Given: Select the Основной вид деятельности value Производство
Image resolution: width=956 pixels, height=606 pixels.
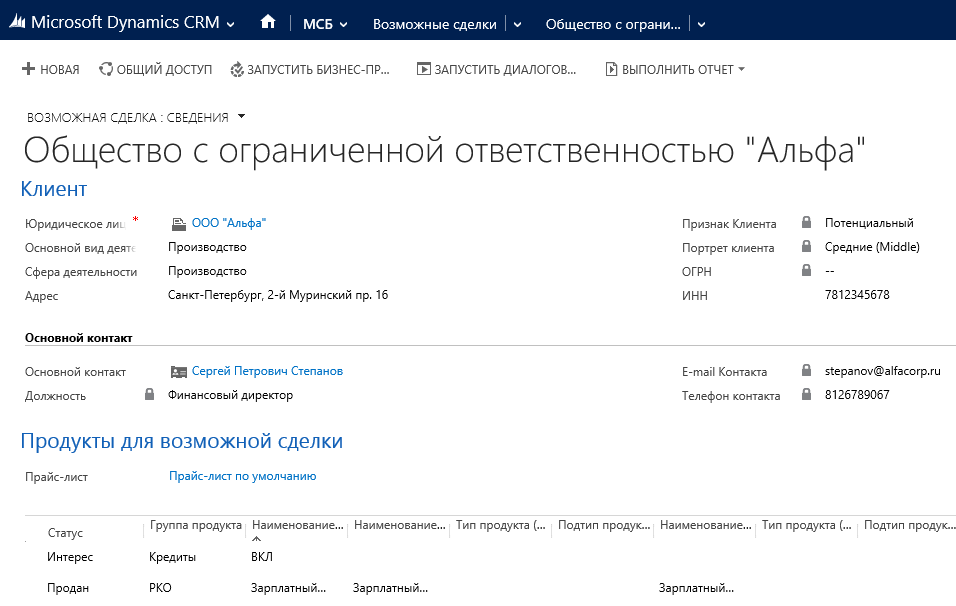Looking at the screenshot, I should pos(207,247).
